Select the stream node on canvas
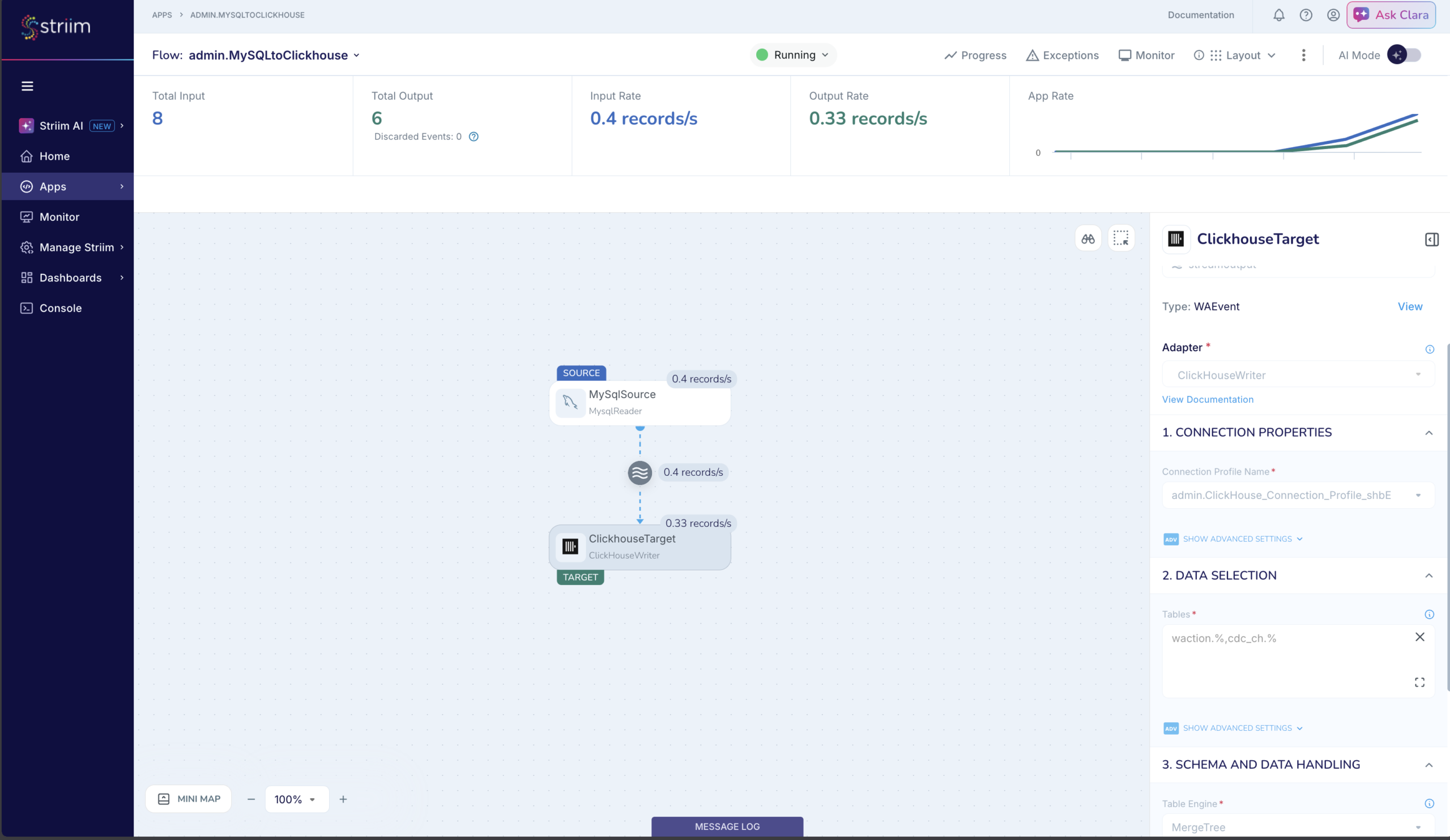Screen dimensions: 1450x840 (639, 473)
